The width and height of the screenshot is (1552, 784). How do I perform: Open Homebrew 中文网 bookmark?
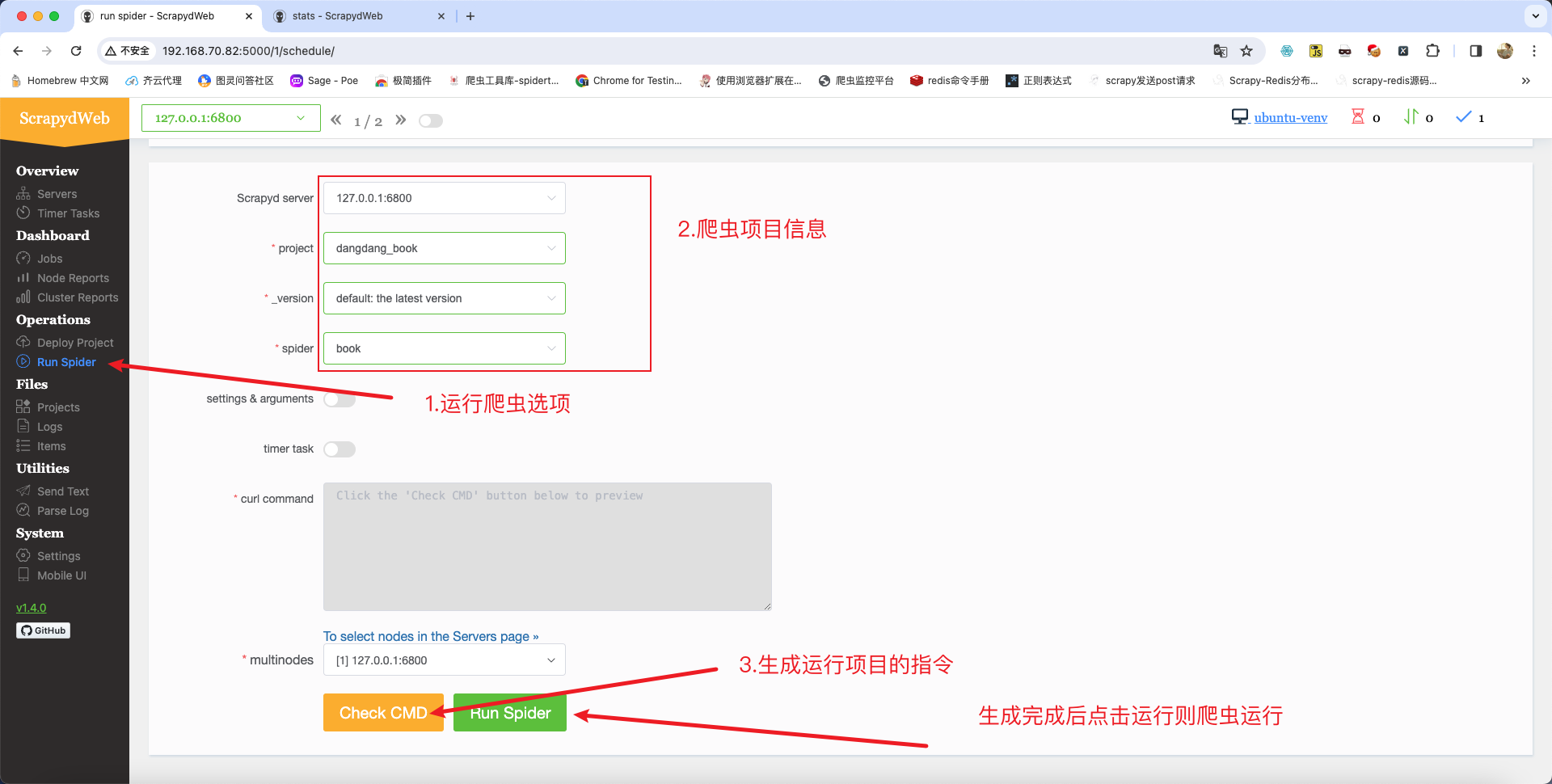[61, 81]
